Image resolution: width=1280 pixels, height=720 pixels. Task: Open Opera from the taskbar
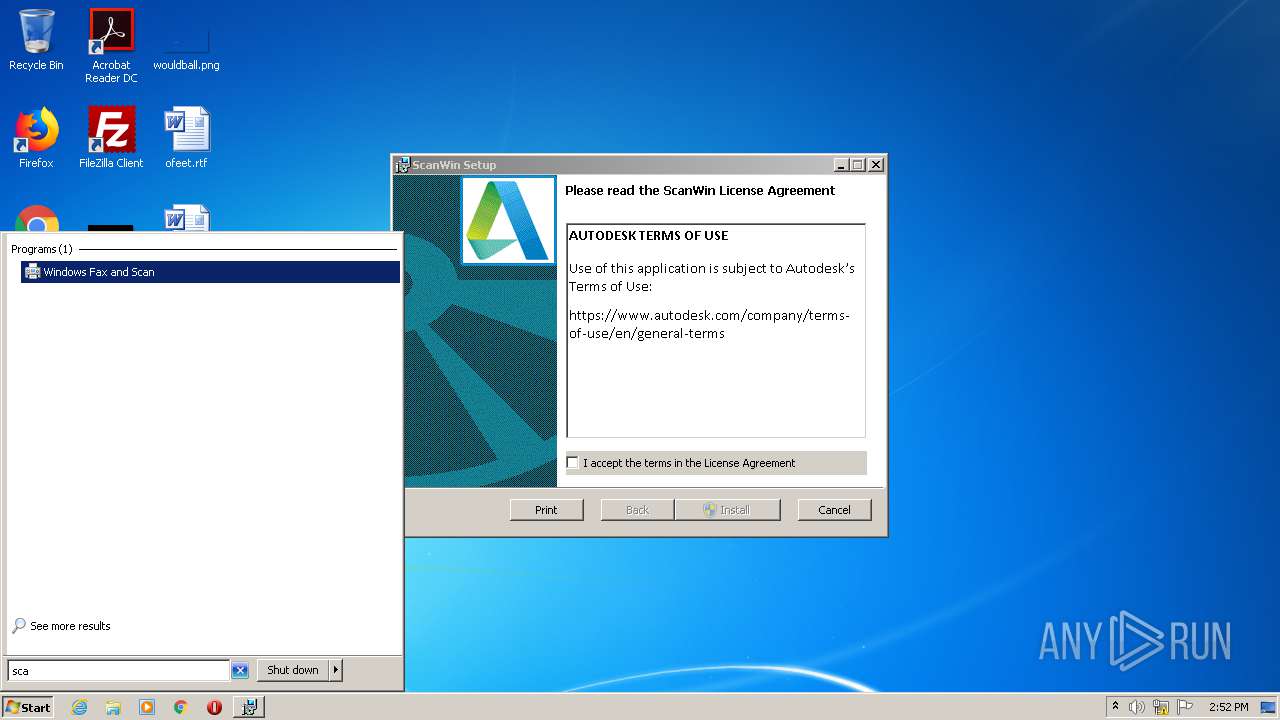coord(214,707)
